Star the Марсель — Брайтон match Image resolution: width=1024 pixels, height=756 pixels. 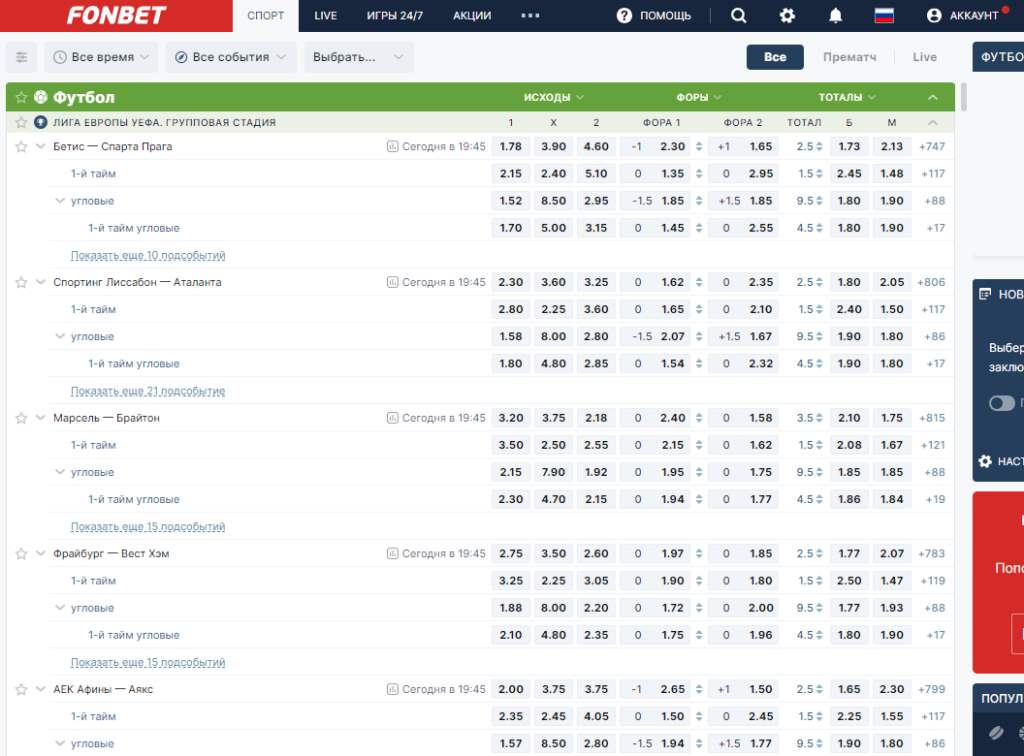tap(21, 418)
